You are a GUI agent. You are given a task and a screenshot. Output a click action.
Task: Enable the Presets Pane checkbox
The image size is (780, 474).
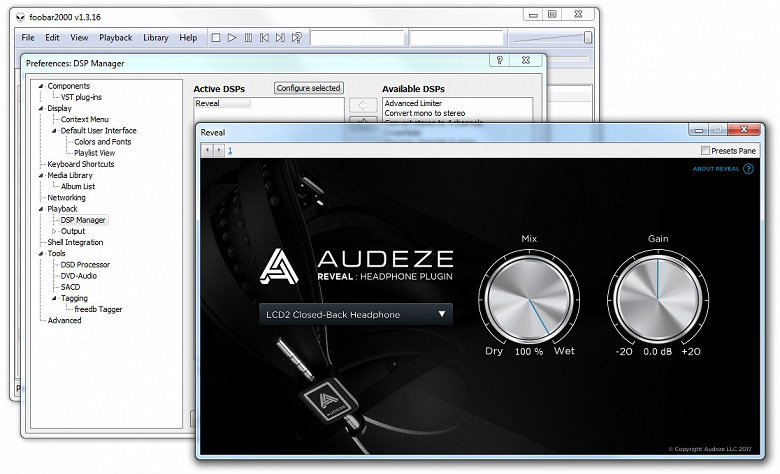[x=705, y=150]
